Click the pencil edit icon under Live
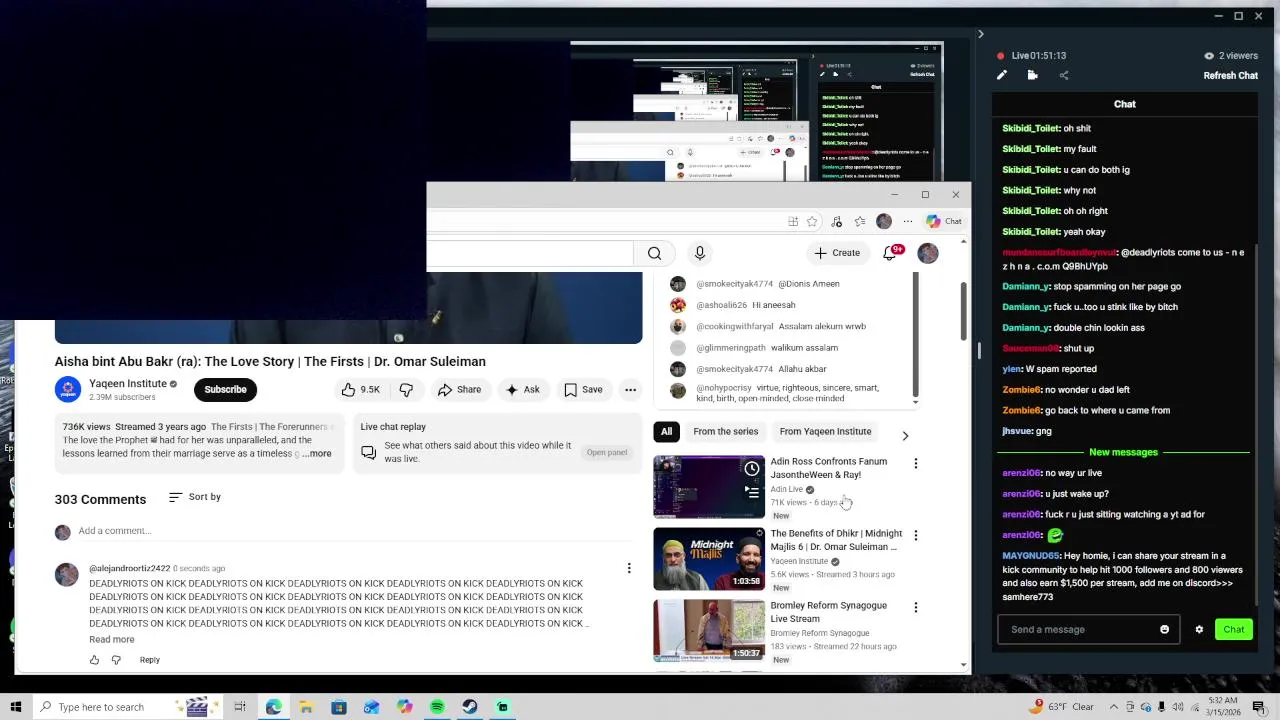Image resolution: width=1280 pixels, height=720 pixels. (x=1002, y=75)
